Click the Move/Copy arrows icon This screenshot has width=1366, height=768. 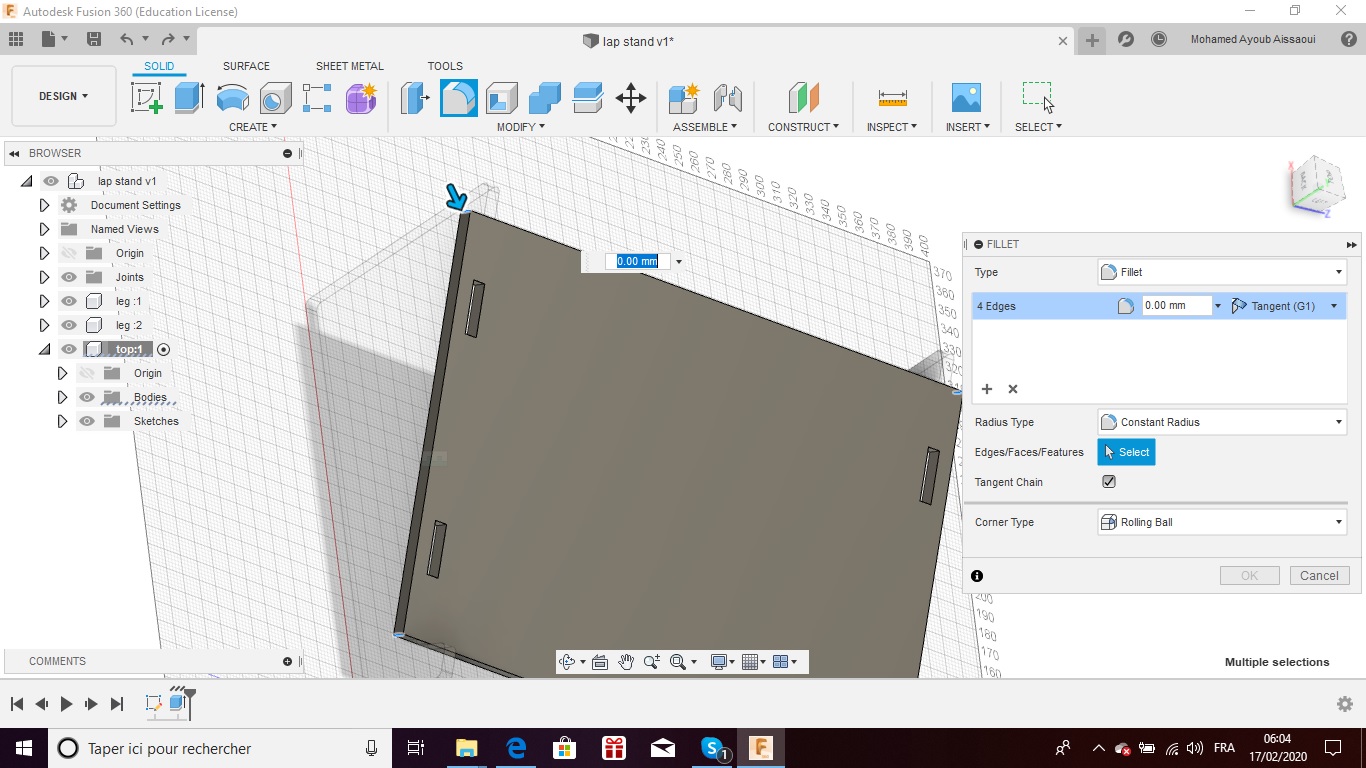click(x=630, y=98)
